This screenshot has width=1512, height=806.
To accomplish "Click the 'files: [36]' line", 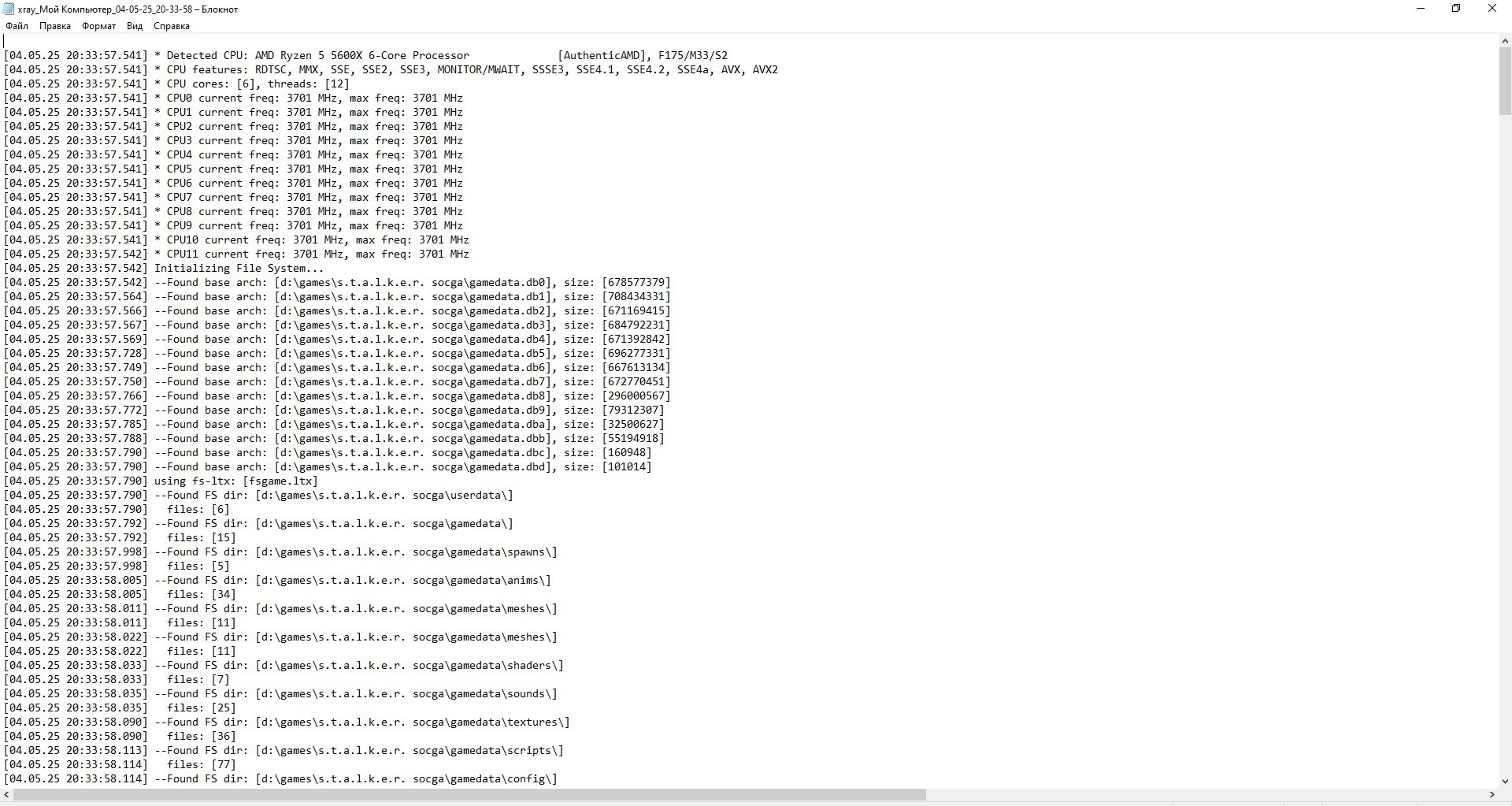I will (120, 736).
